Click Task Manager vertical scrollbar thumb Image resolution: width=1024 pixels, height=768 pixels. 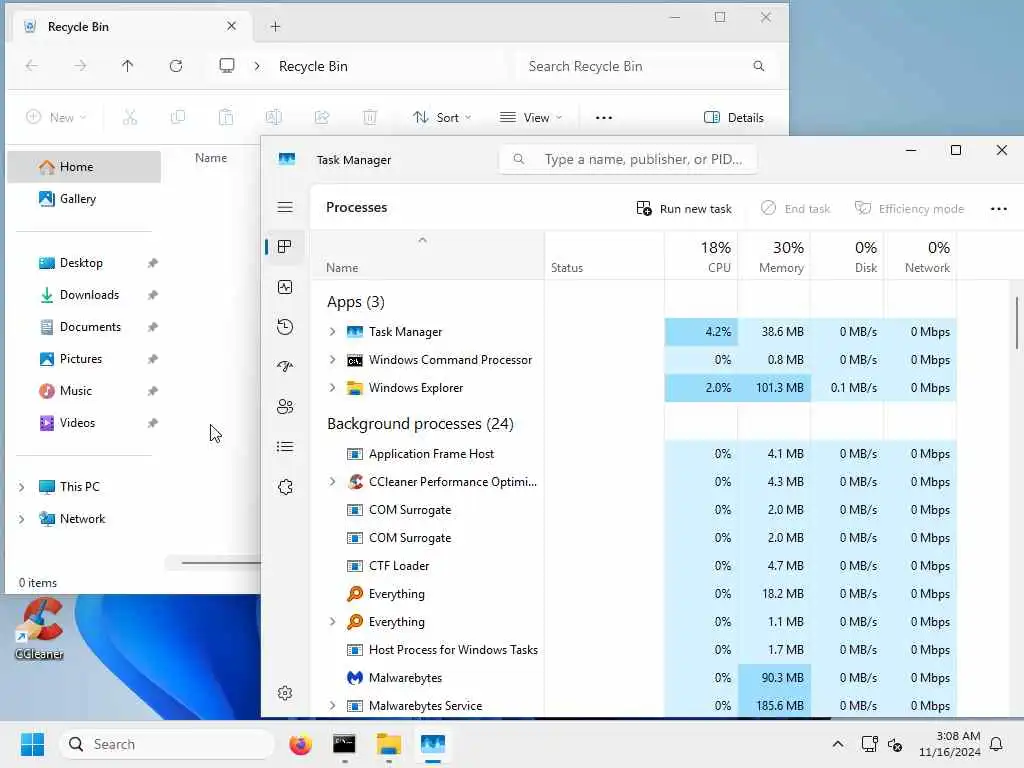coord(1017,323)
